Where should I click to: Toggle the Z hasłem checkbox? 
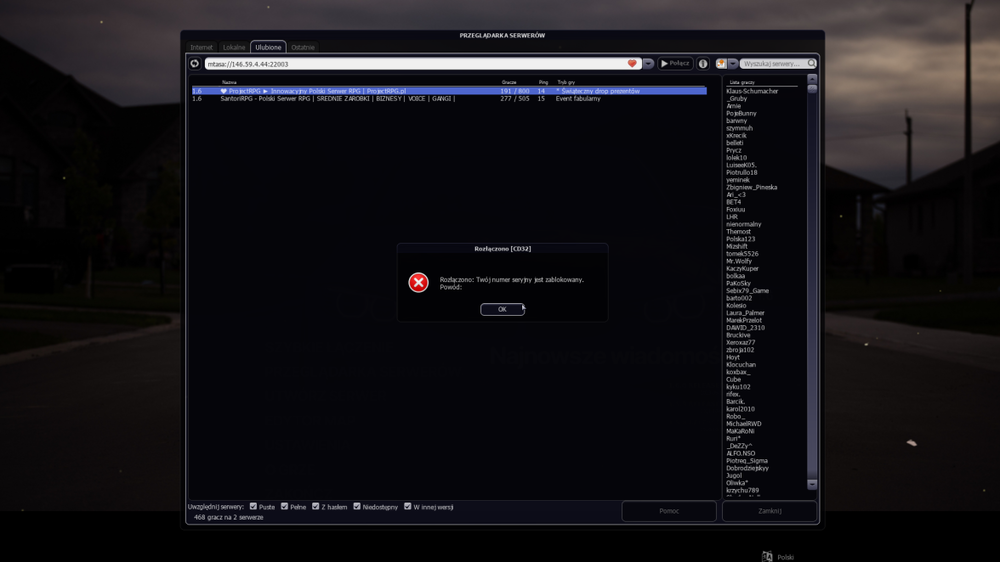click(316, 507)
